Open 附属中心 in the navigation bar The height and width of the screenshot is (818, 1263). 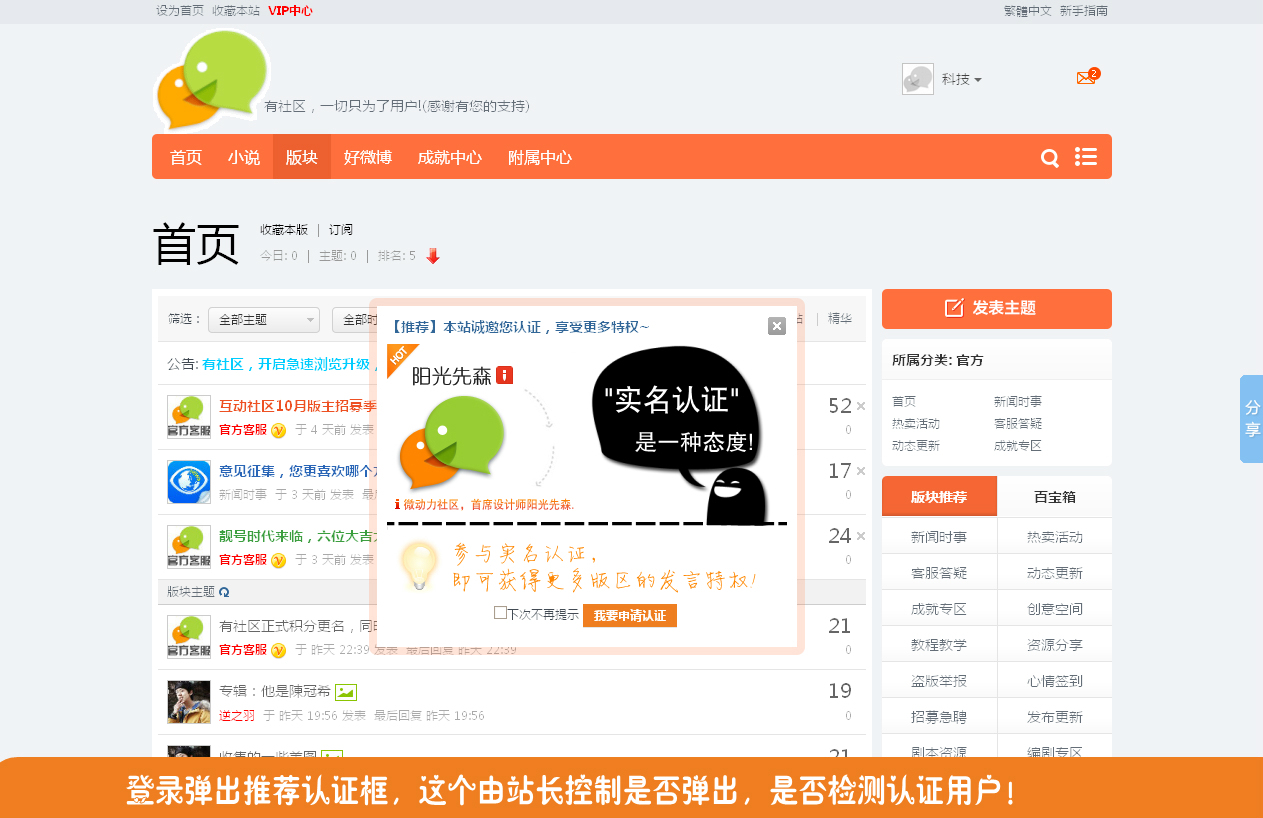[540, 158]
